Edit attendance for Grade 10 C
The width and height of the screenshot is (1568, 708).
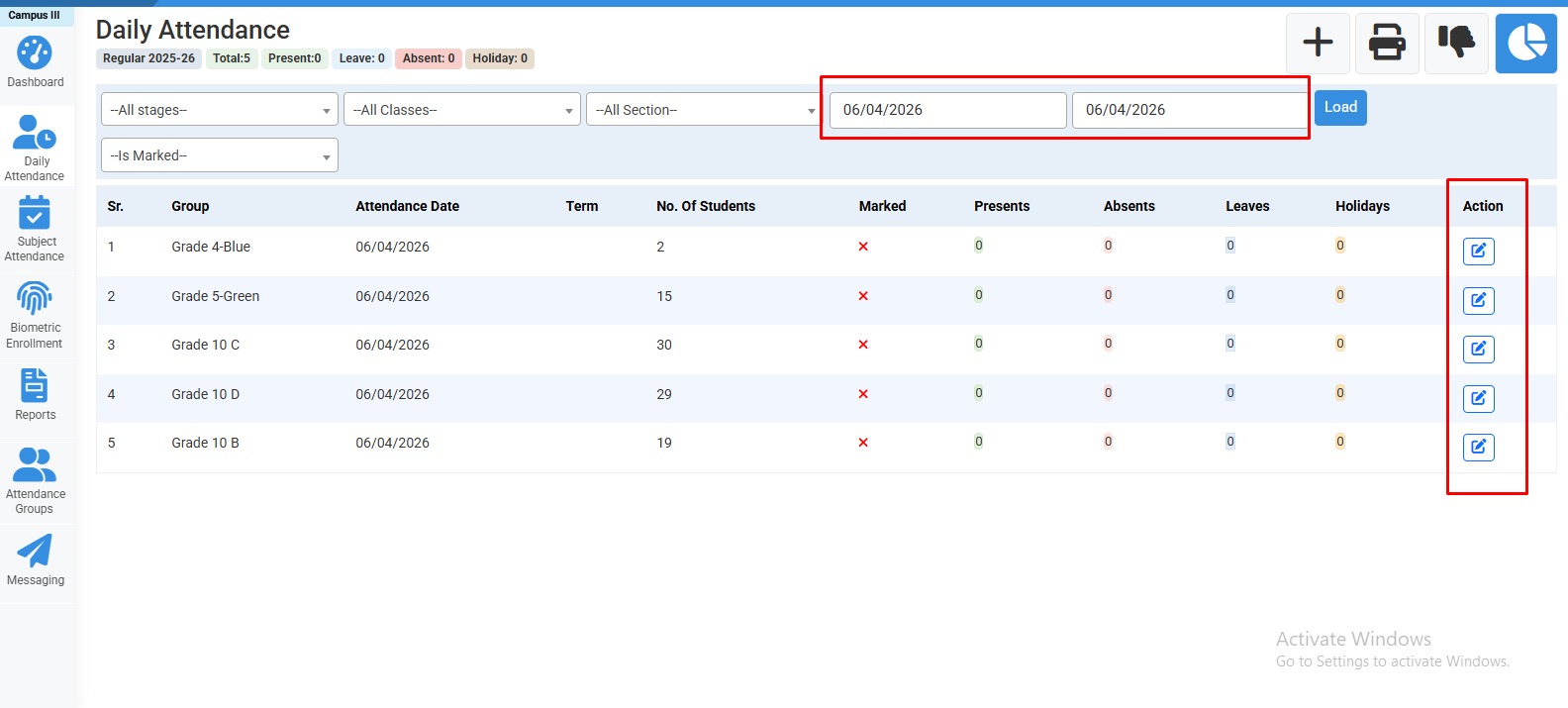pos(1479,349)
